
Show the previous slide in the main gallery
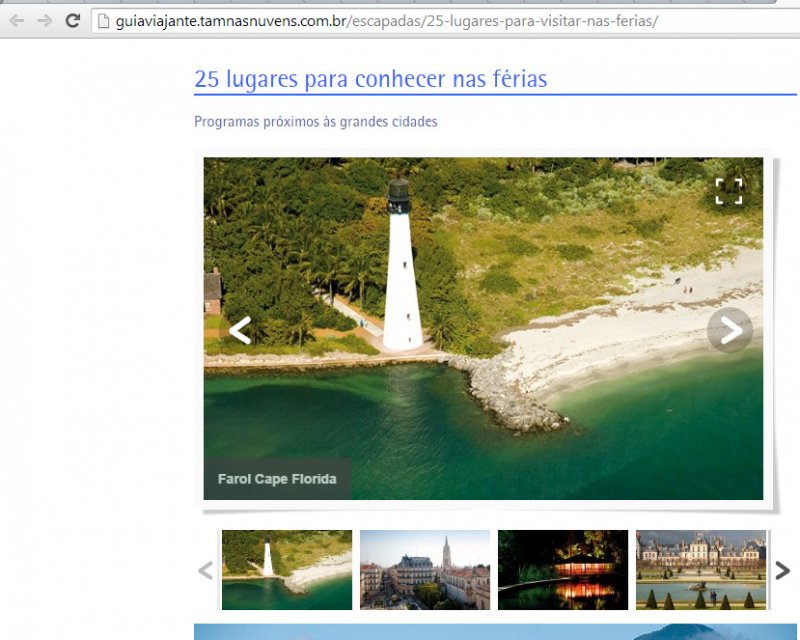(x=240, y=330)
